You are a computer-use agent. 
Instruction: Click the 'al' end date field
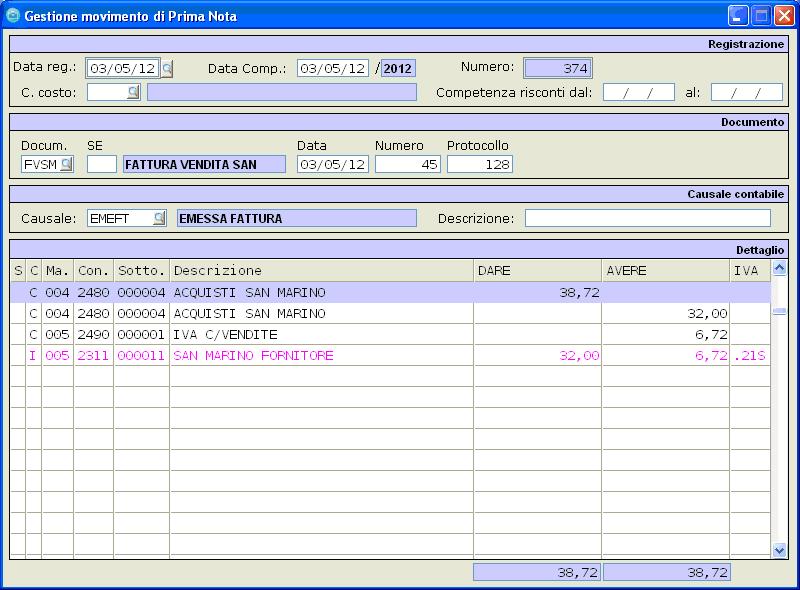coord(746,92)
